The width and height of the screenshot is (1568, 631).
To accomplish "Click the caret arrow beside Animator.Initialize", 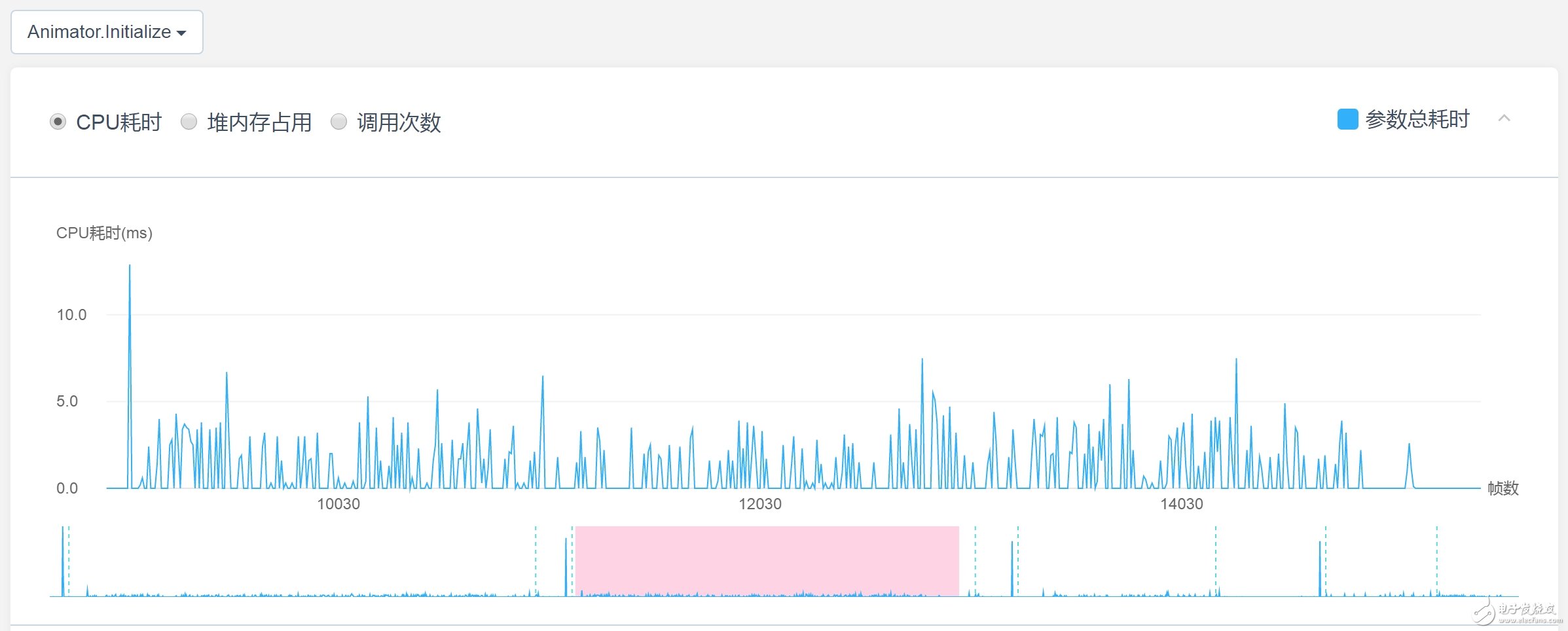I will coord(181,33).
